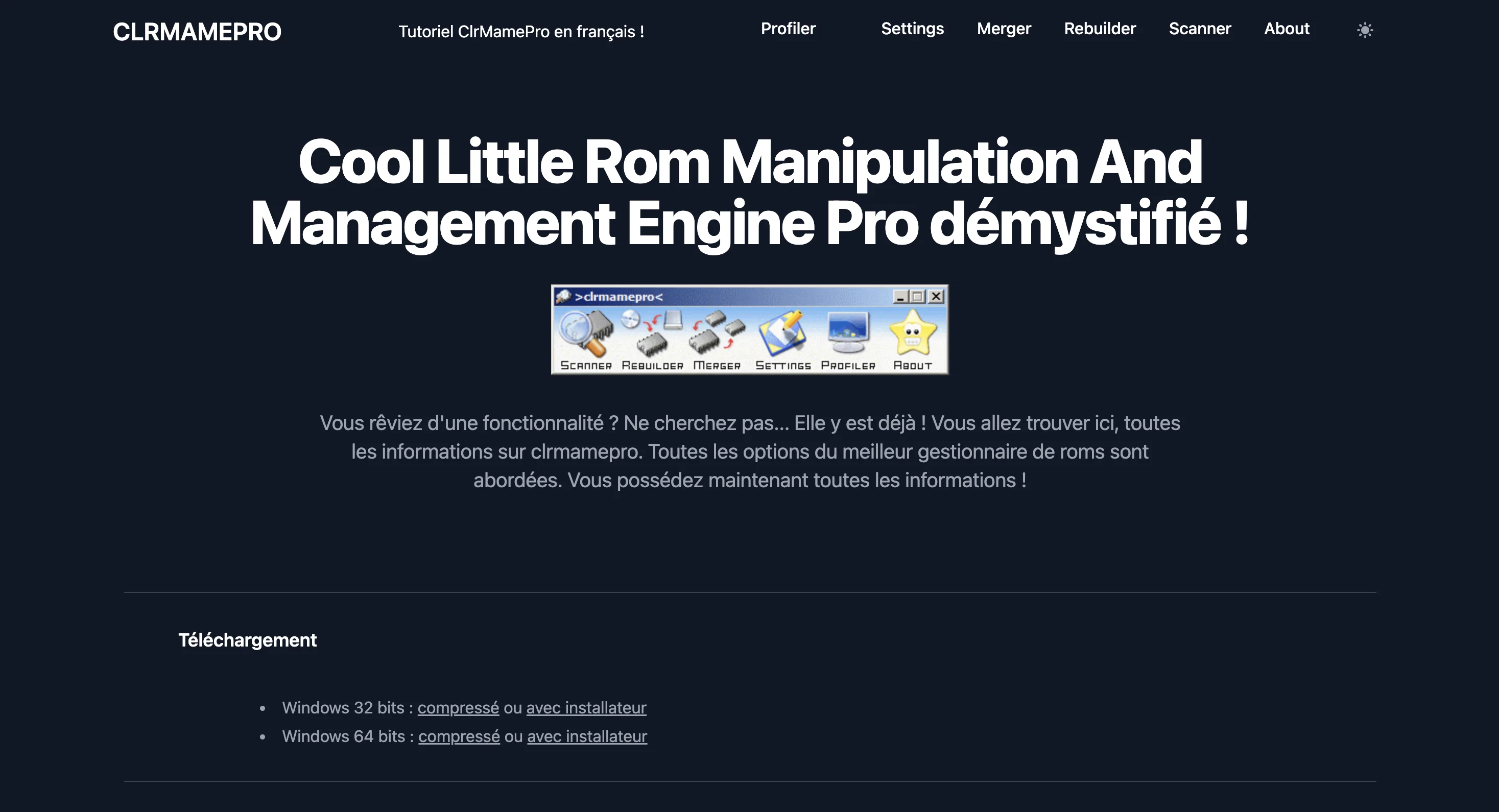Navigate to the Scanner page
Screen dimensions: 1499x812
pos(1200,29)
